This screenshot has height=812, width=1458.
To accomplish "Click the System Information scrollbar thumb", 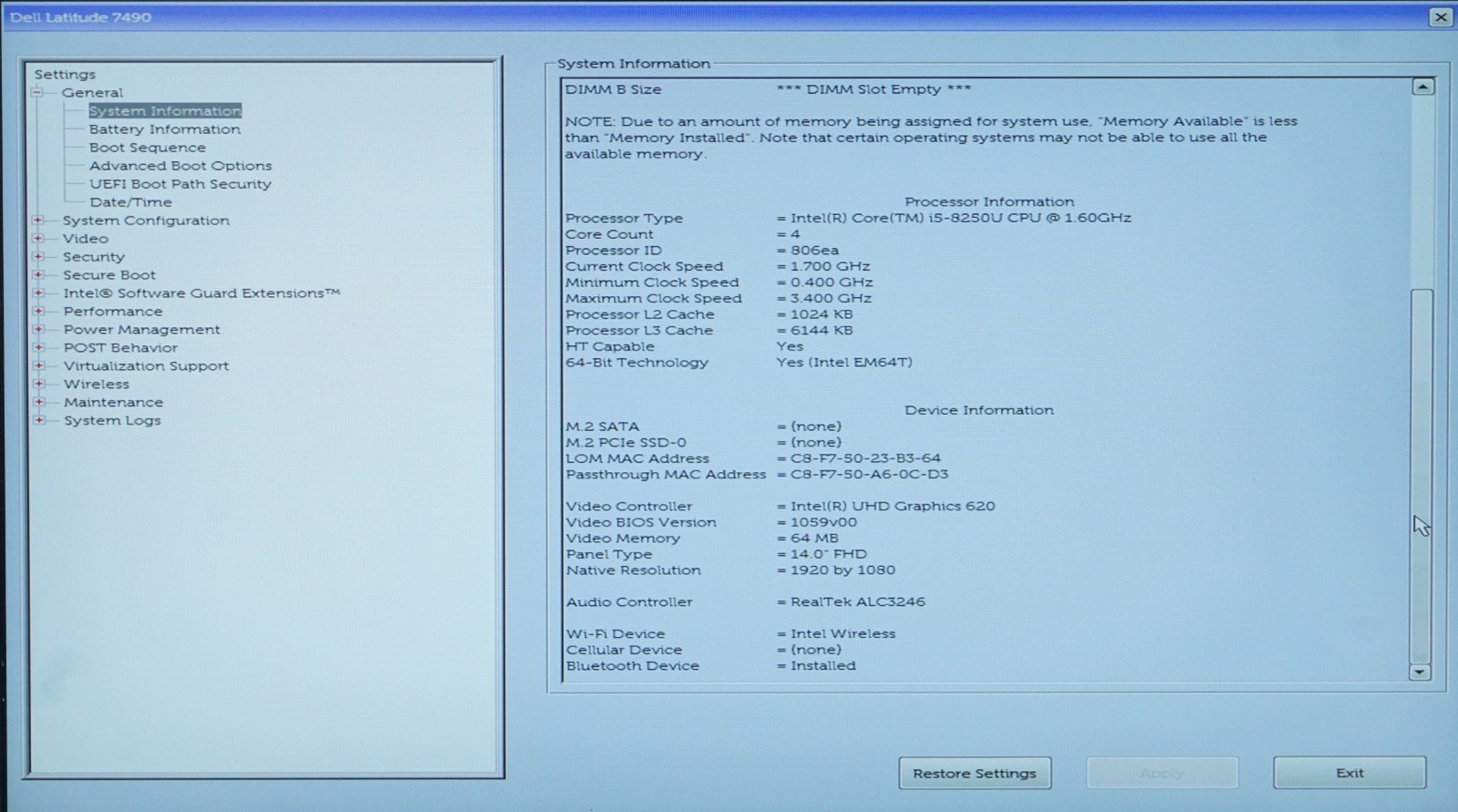I will pos(1422,475).
